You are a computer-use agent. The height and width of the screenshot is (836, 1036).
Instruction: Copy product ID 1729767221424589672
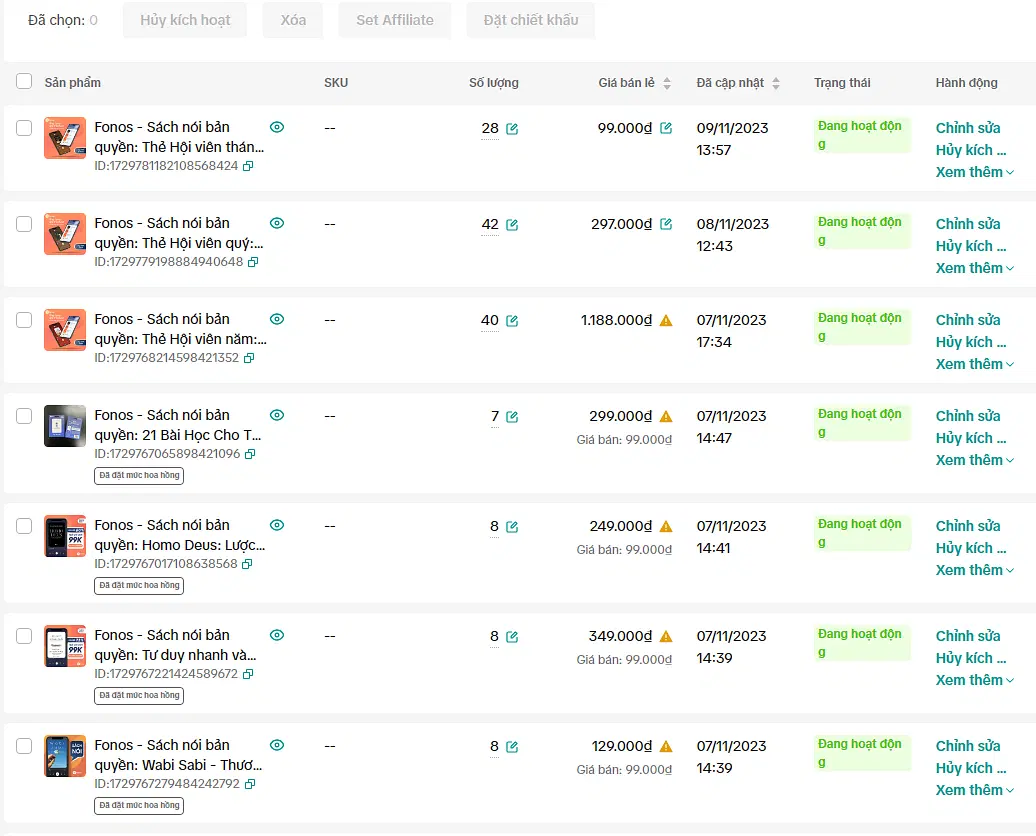point(248,674)
